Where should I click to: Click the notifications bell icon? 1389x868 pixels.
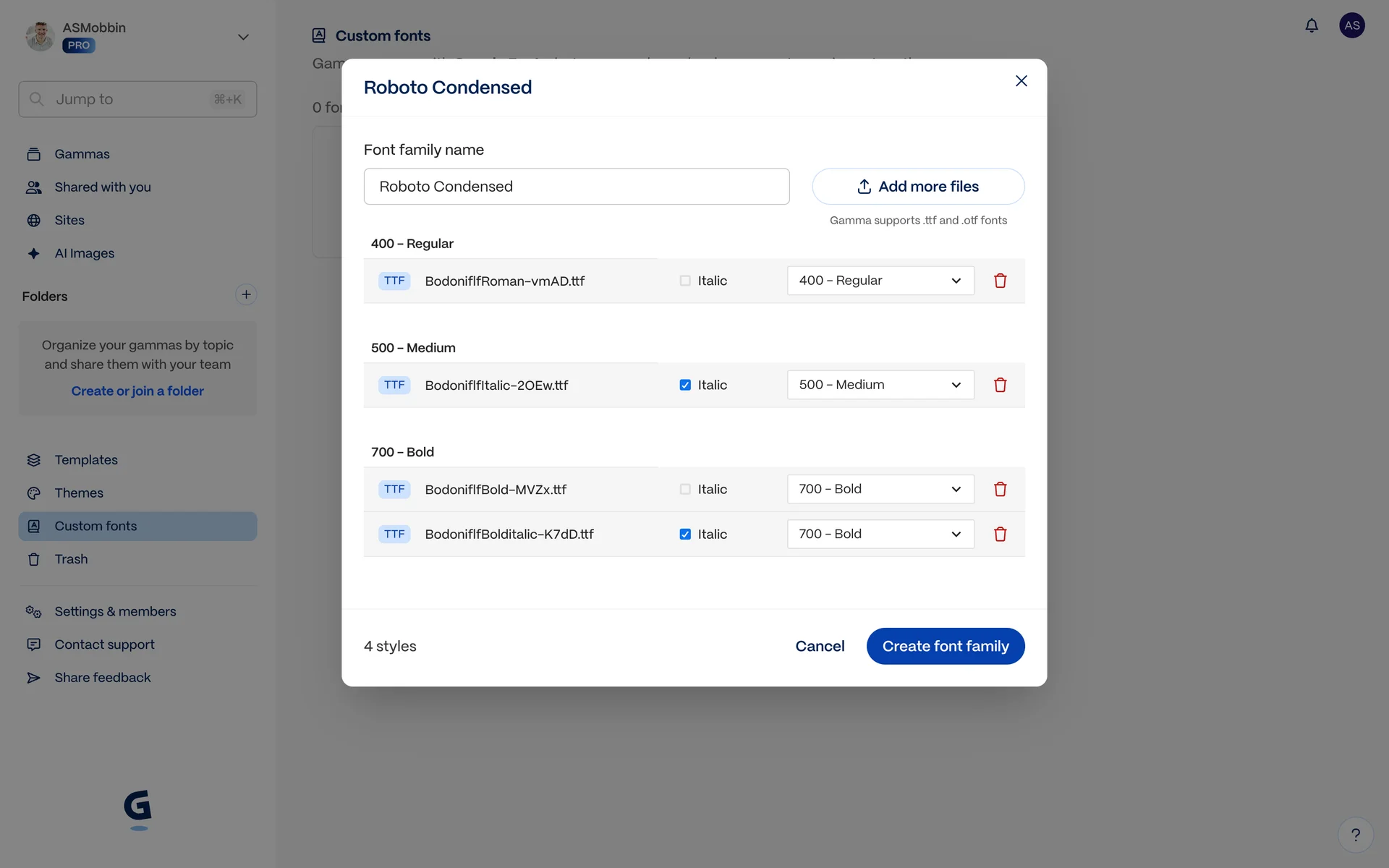tap(1312, 26)
